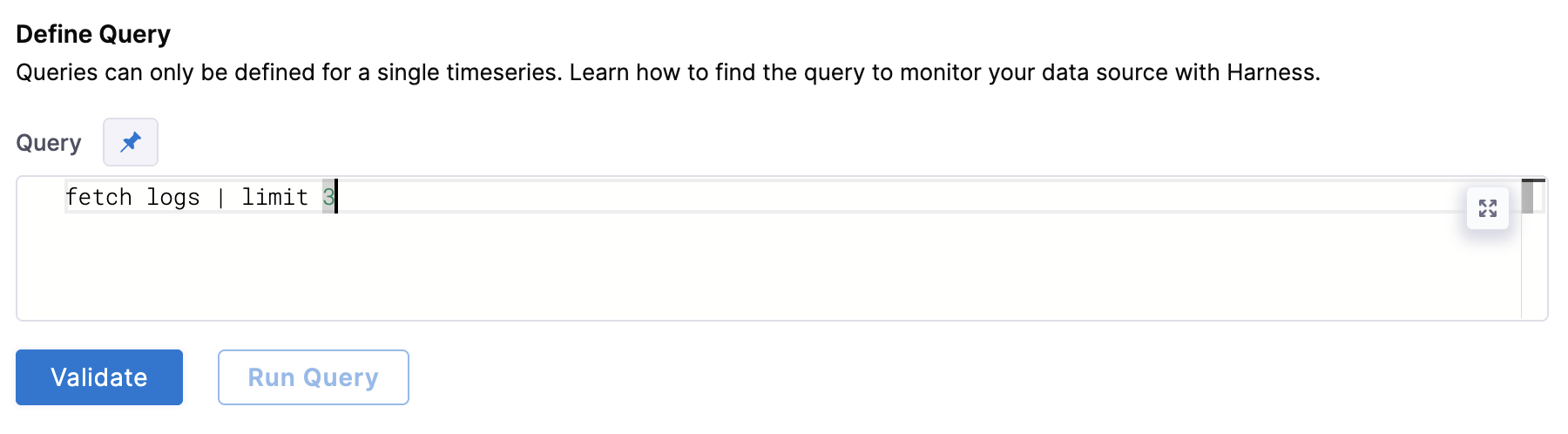Click the Run Query button
The height and width of the screenshot is (434, 1568).
(313, 377)
